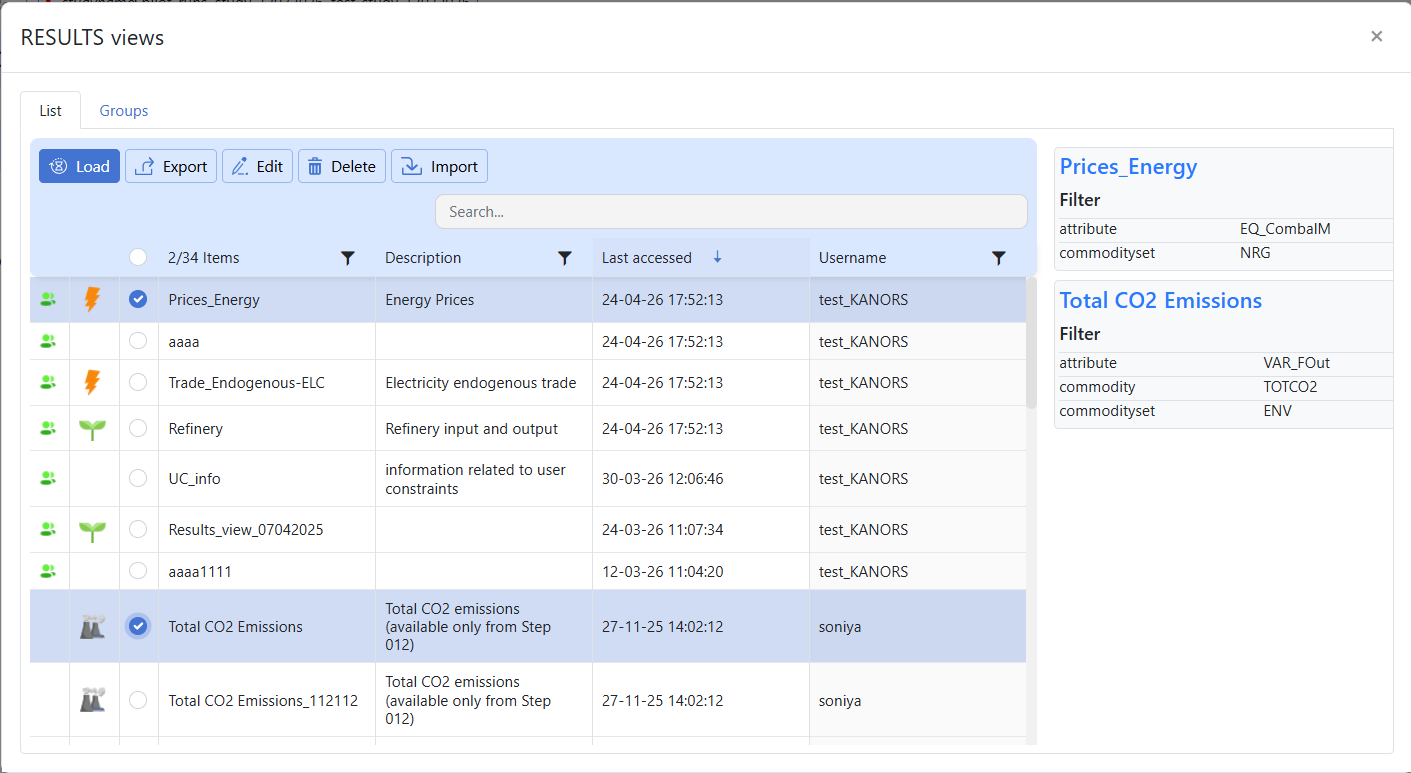Select the List tab

50,111
